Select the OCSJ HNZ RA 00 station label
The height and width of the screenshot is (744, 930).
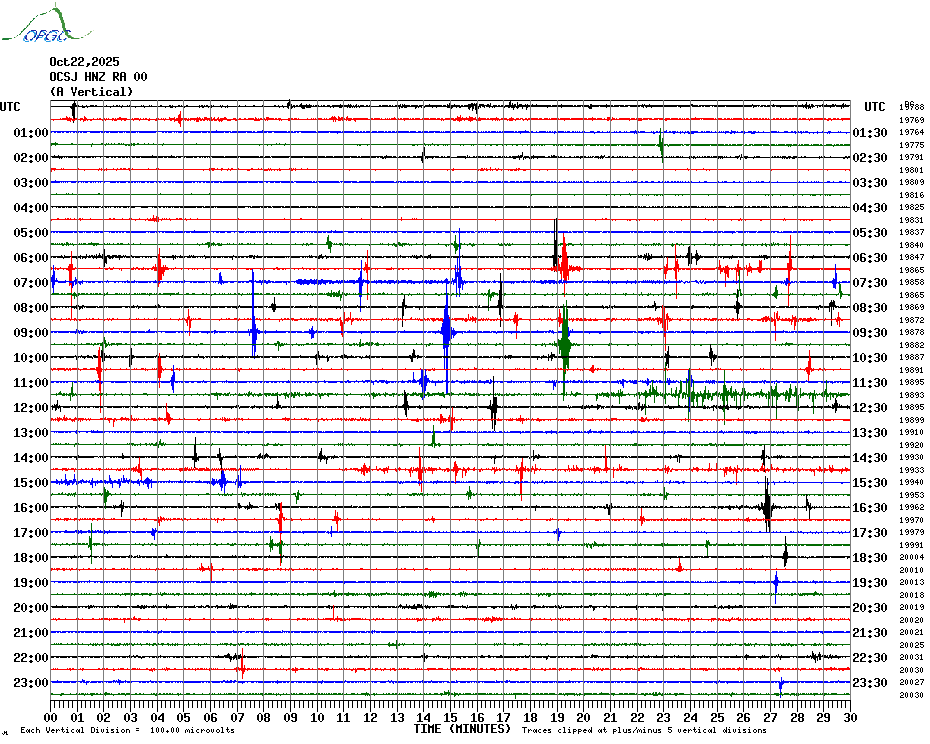click(x=98, y=77)
